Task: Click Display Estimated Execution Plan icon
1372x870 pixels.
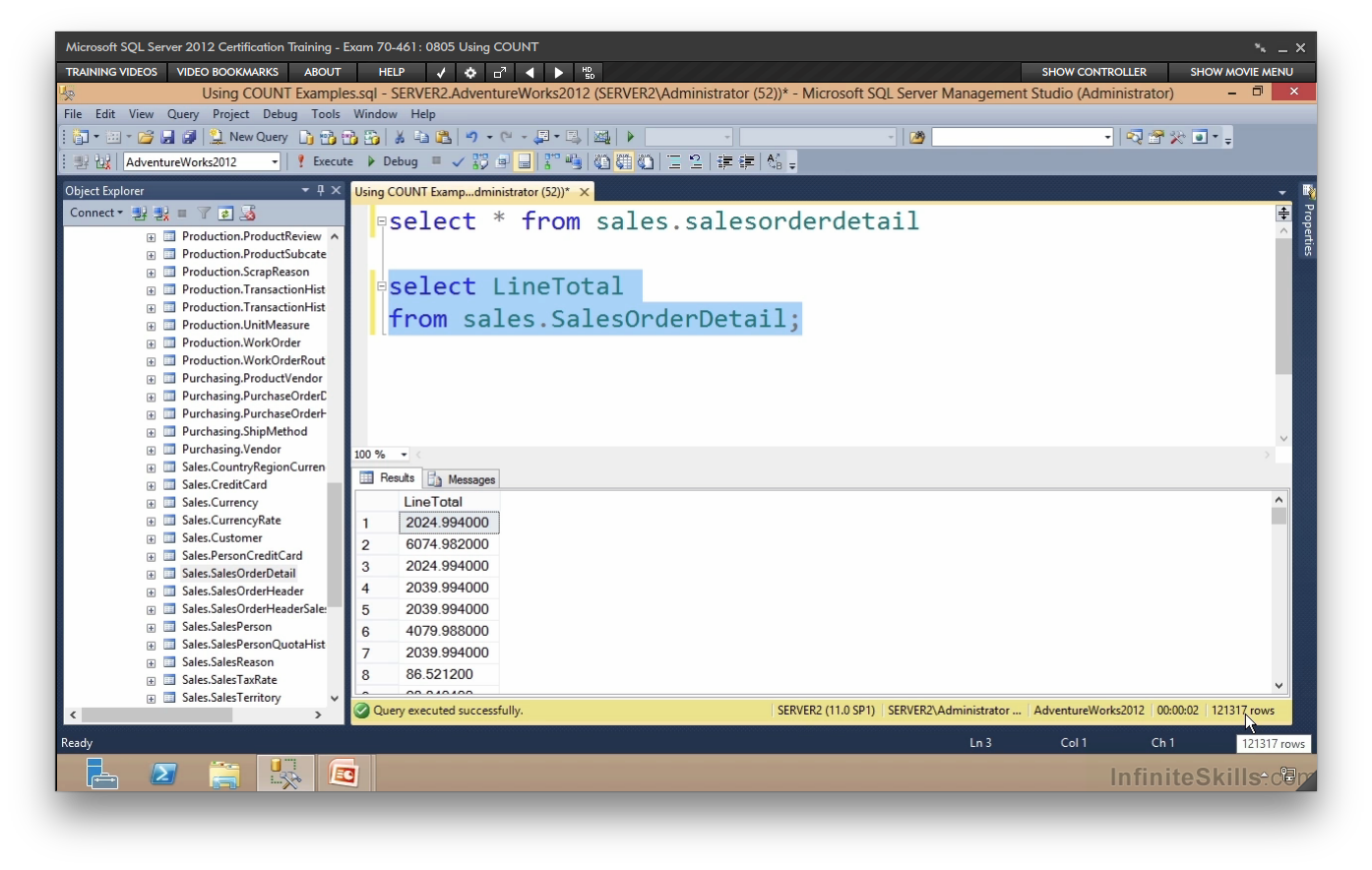Action: pyautogui.click(x=480, y=161)
